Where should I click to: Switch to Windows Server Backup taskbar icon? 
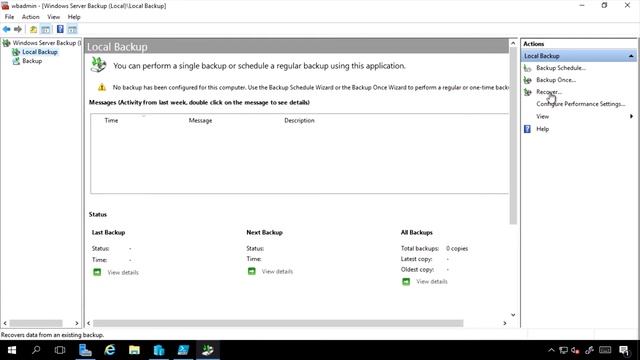coord(208,350)
